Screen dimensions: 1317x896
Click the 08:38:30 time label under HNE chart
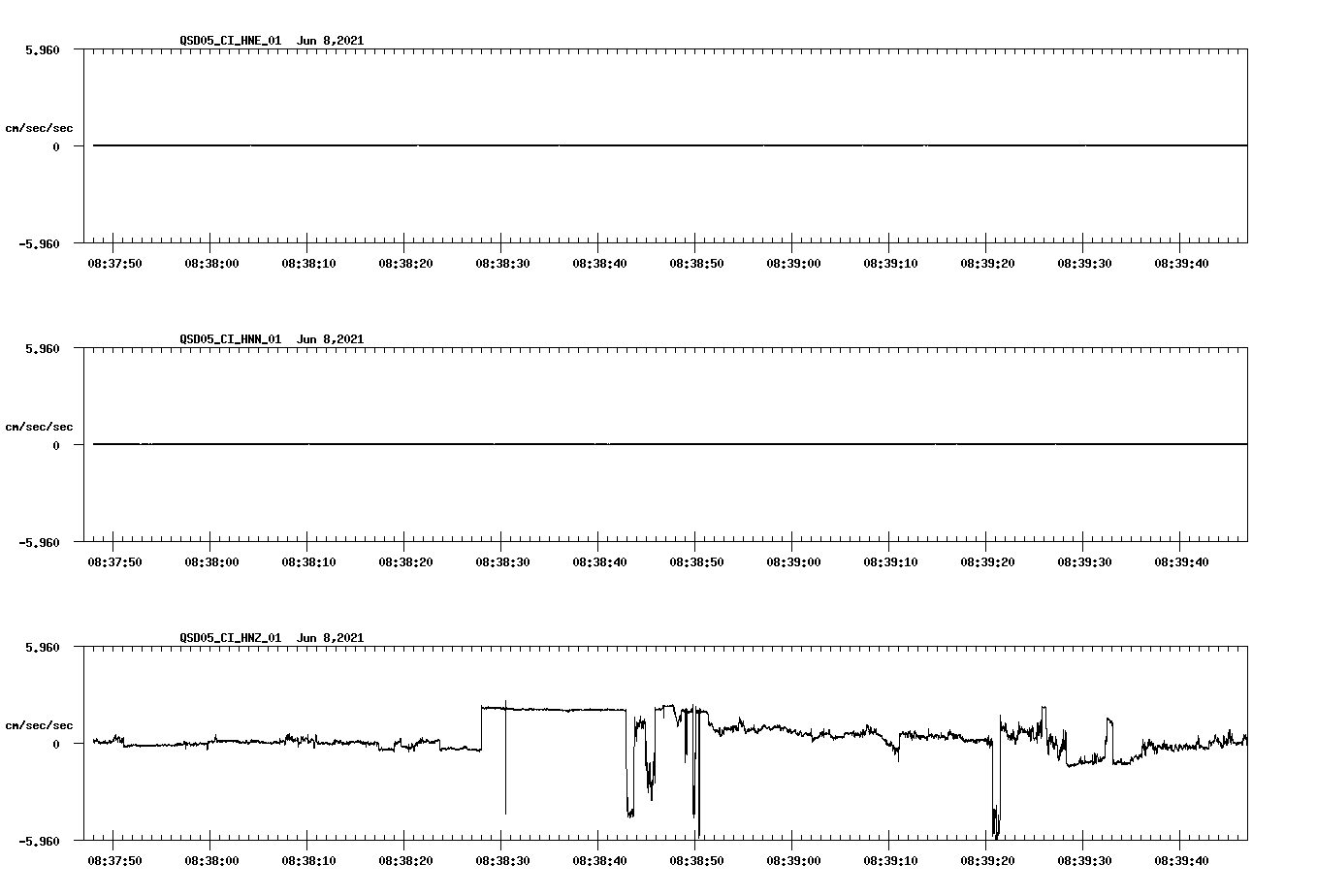pyautogui.click(x=502, y=264)
